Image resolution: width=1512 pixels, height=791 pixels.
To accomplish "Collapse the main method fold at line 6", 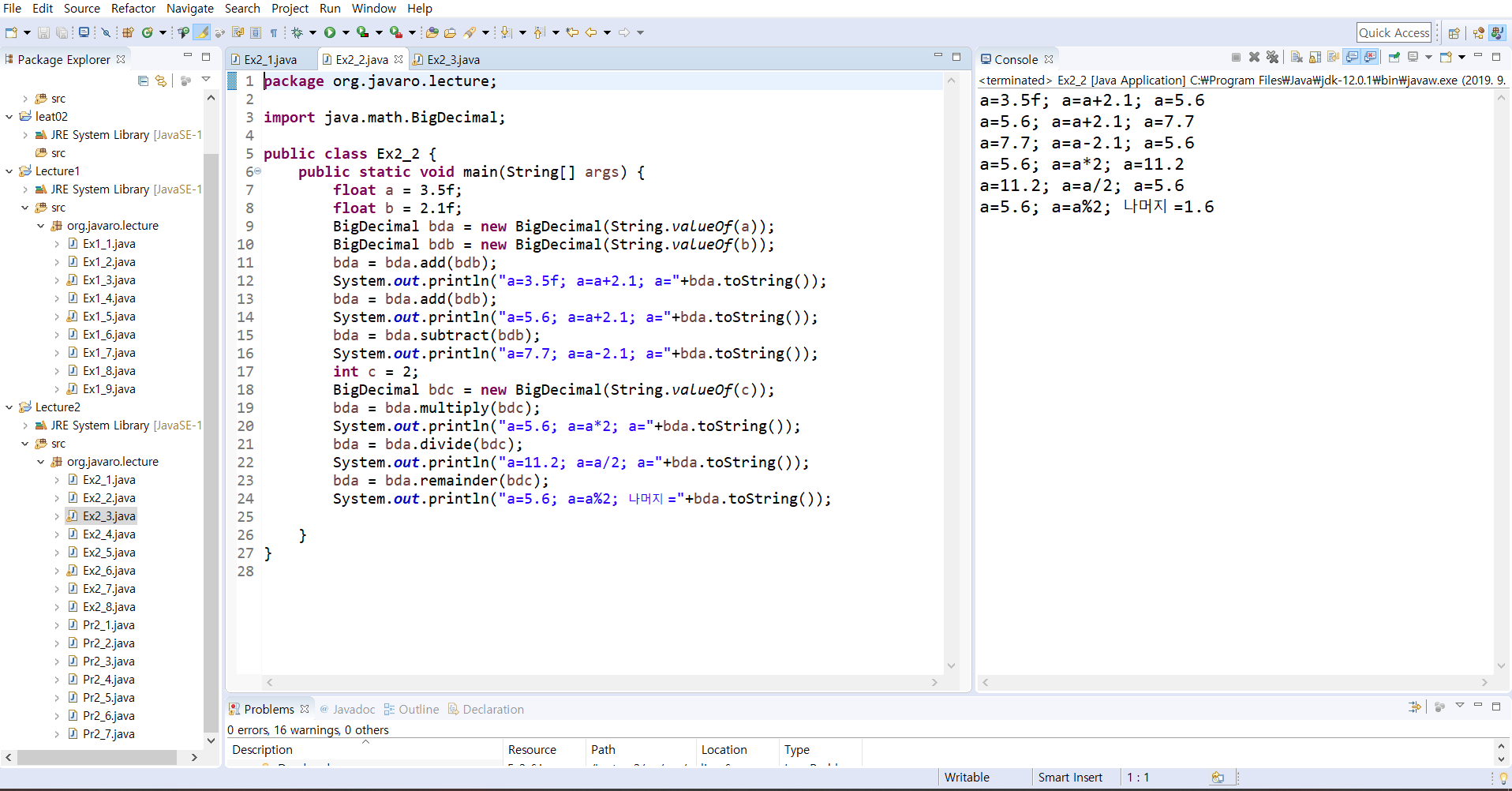I will [257, 171].
